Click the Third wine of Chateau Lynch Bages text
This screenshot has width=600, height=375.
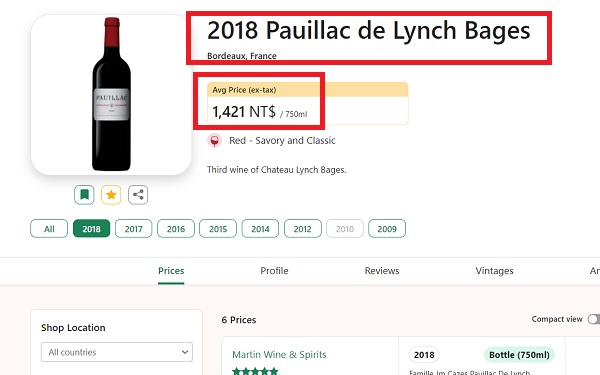point(277,170)
